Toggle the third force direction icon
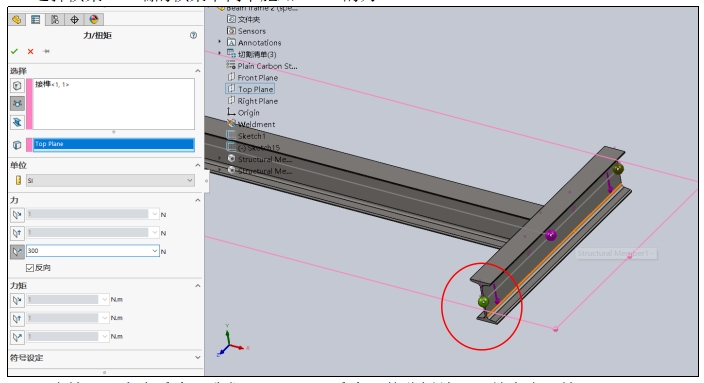The width and height of the screenshot is (704, 383). click(x=17, y=251)
